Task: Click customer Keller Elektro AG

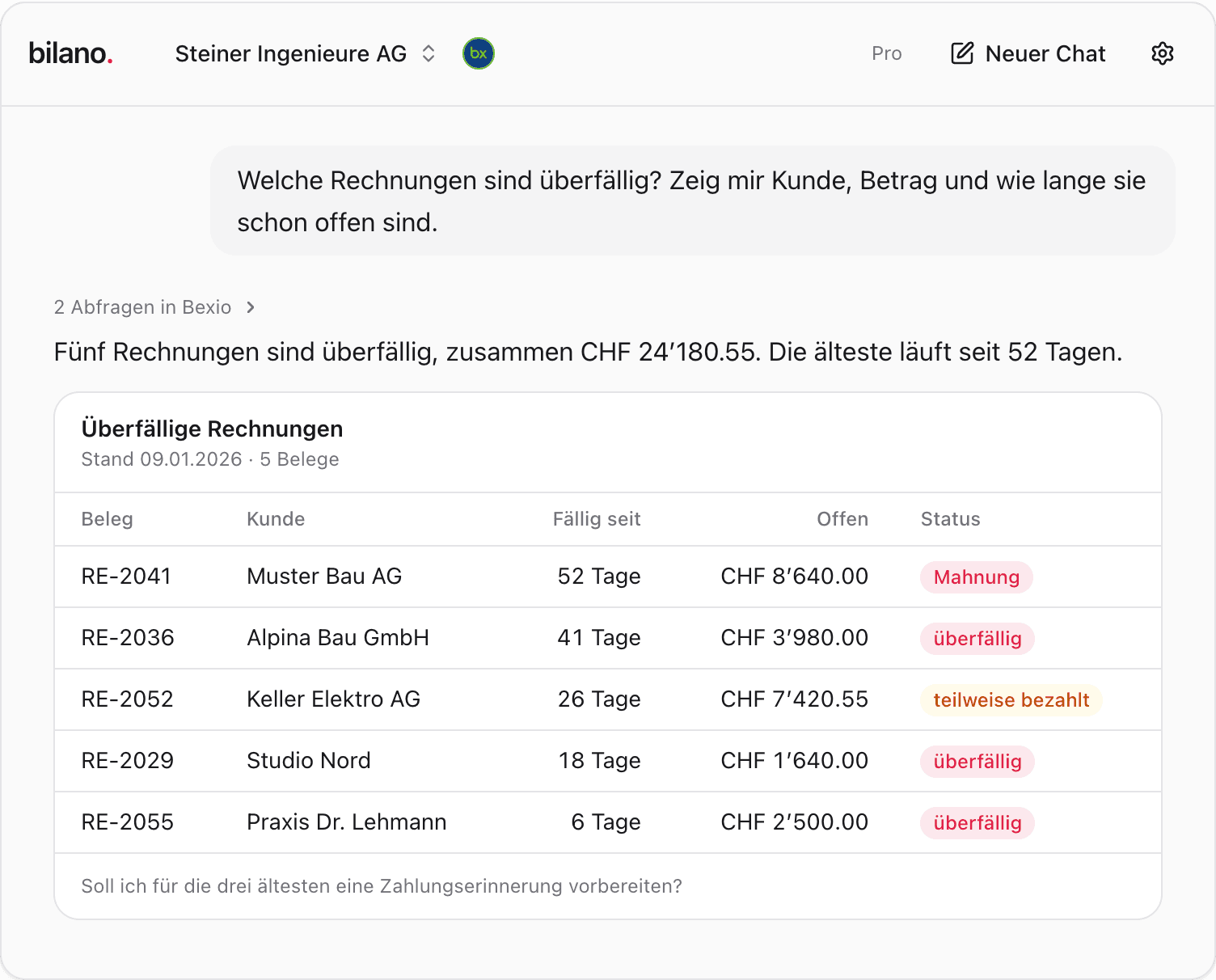Action: coord(333,699)
